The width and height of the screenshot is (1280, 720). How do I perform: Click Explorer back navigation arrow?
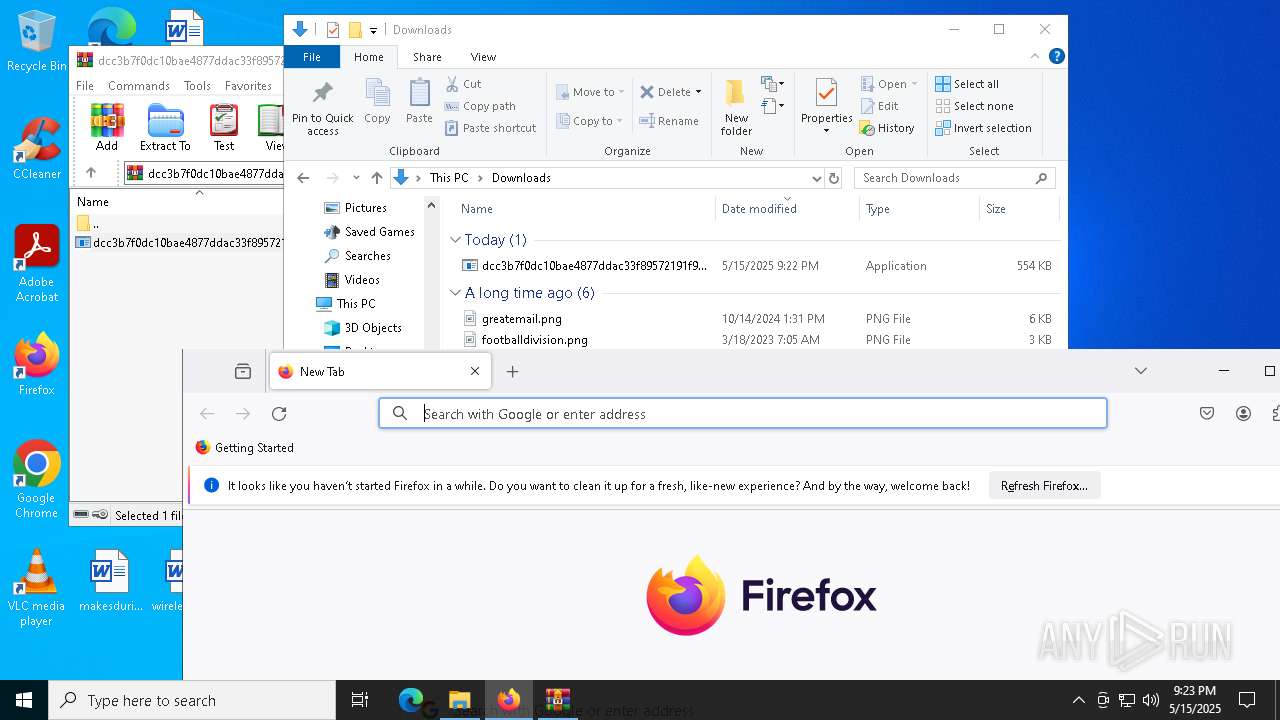coord(303,178)
